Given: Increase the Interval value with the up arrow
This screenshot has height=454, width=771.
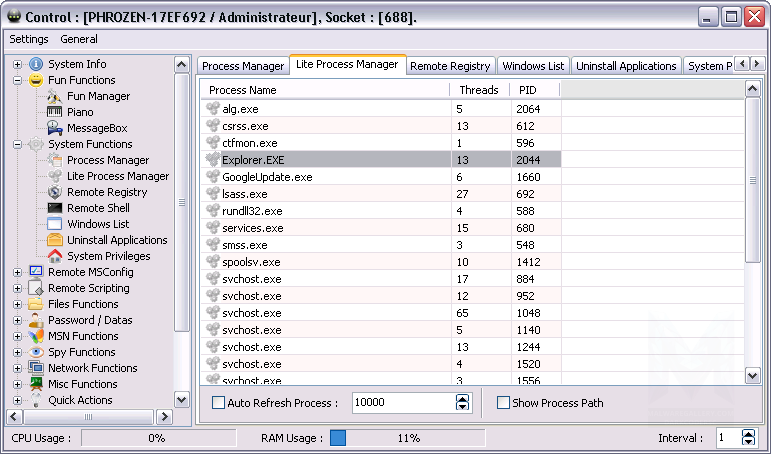Looking at the screenshot, I should point(749,434).
